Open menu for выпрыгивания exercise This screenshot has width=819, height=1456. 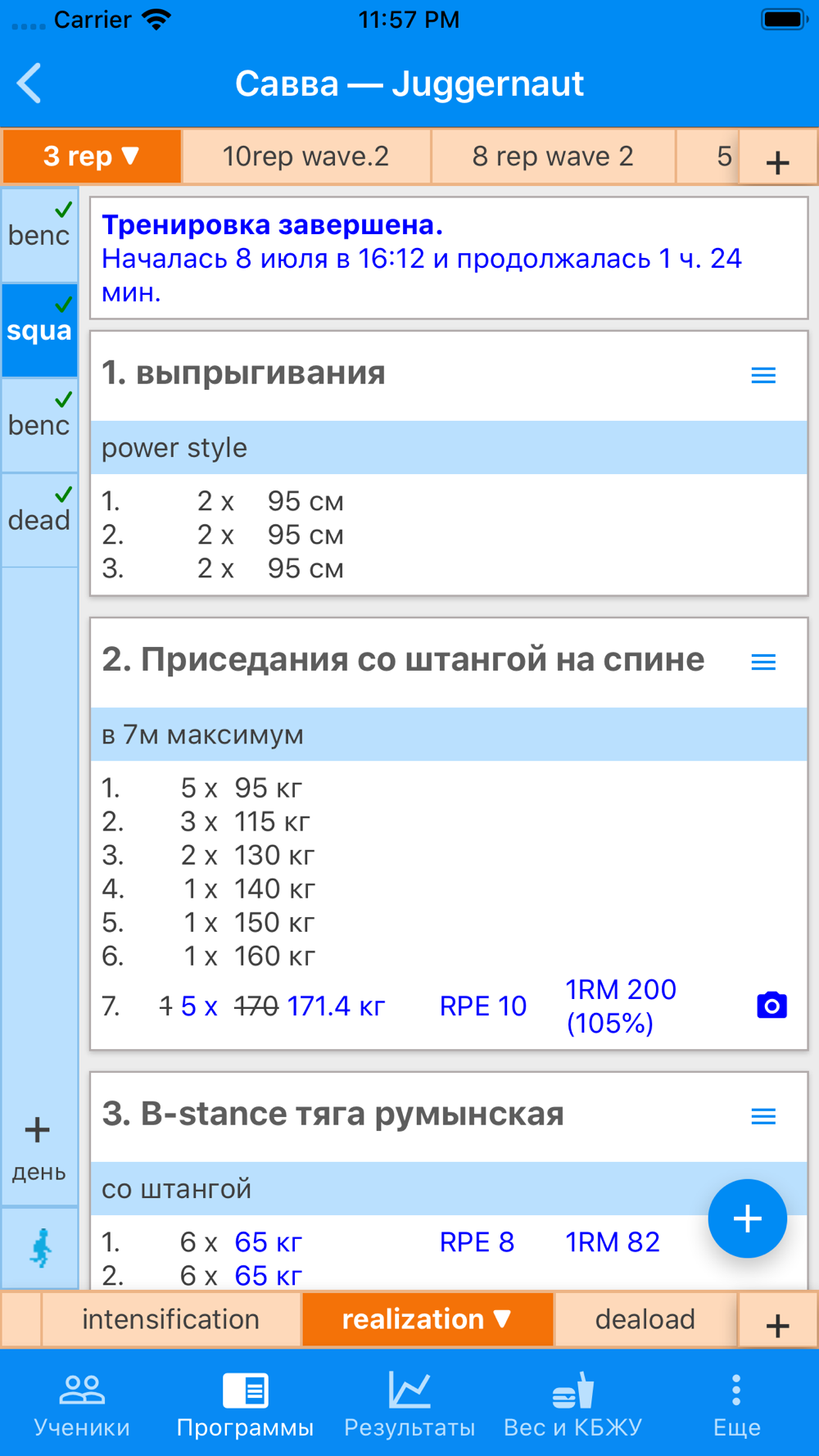(x=763, y=375)
